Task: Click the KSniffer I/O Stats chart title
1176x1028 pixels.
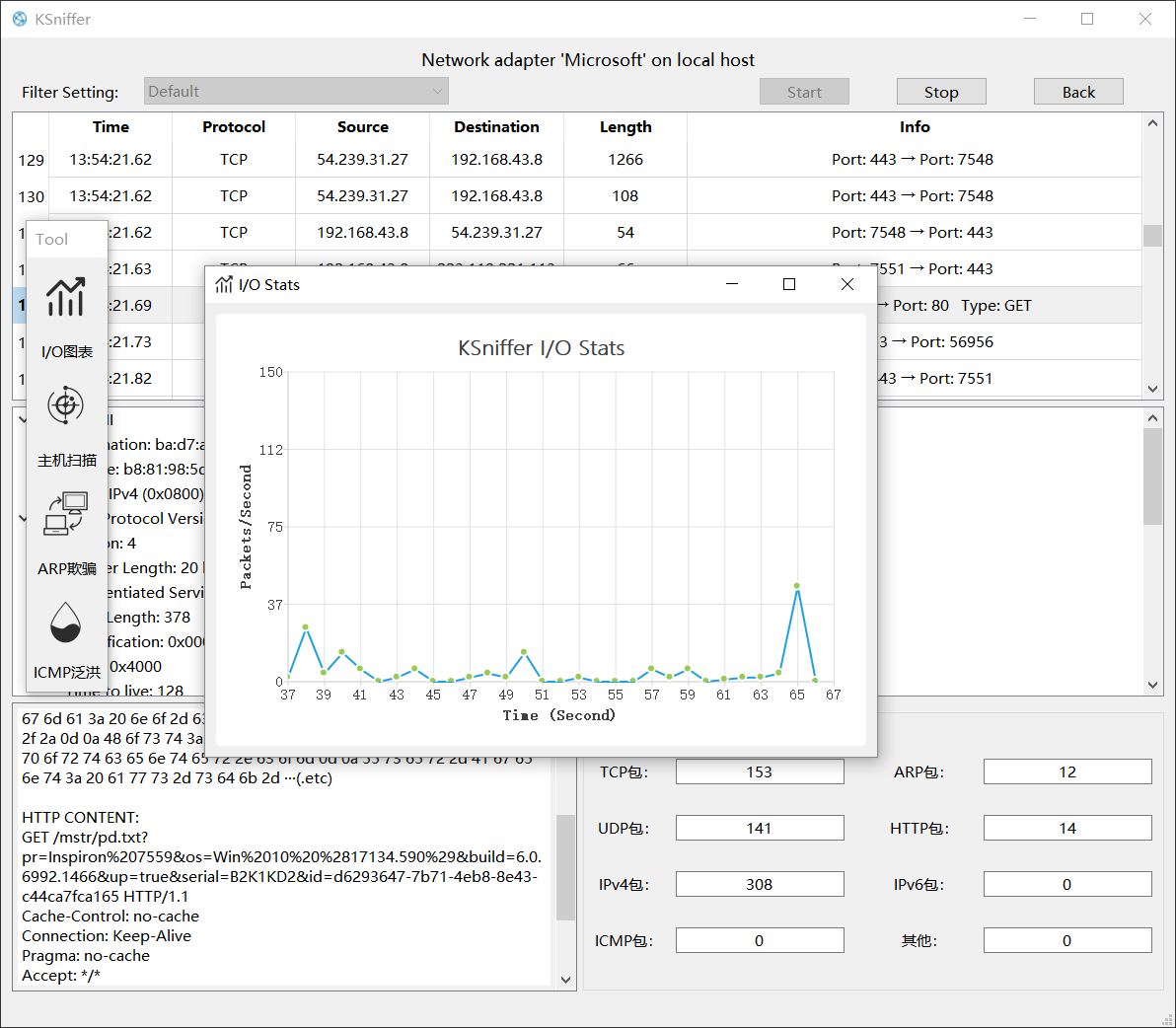Action: (541, 348)
